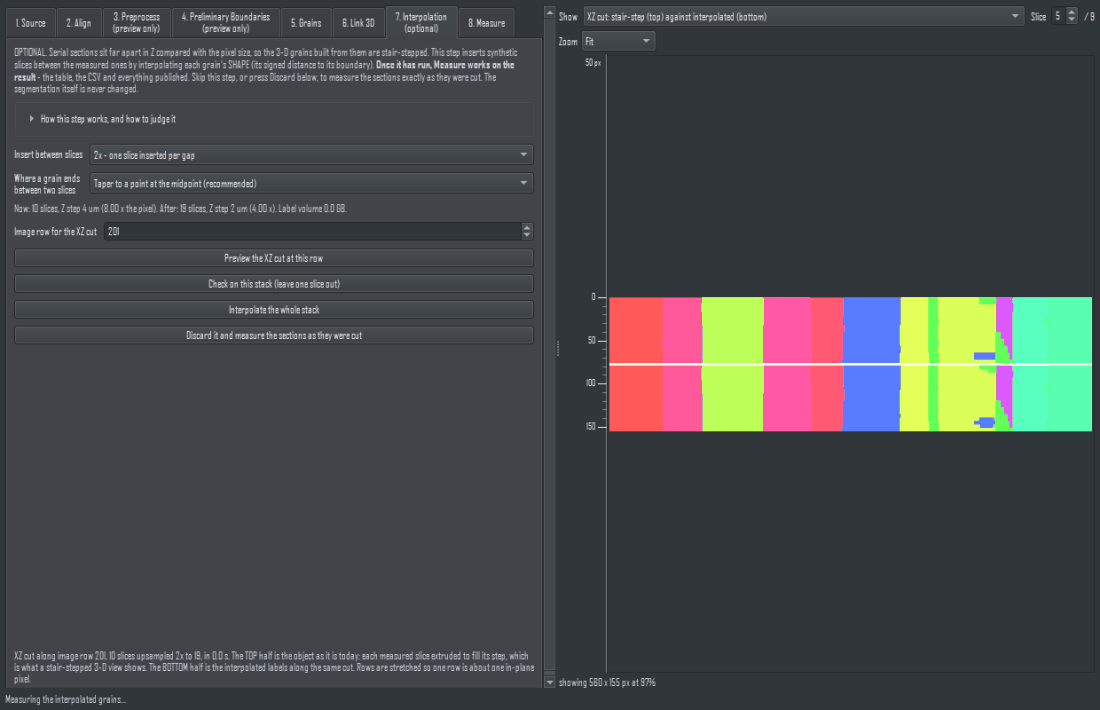Select the 3. Preprocess (preview only) tab
Screen dimensions: 1100x710
pos(136,22)
